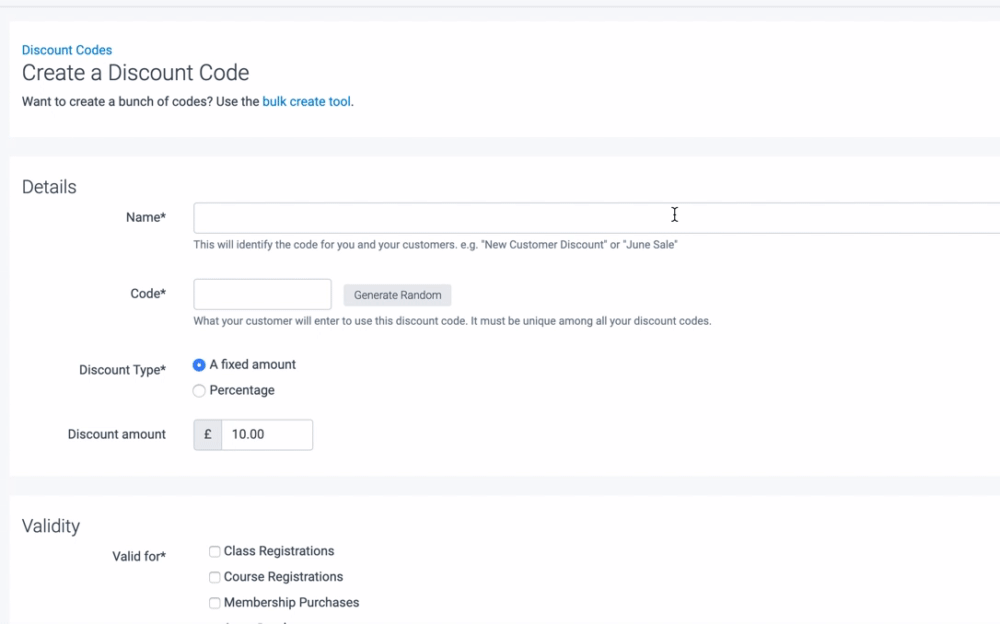Check the Membership Purchases checkbox
This screenshot has height=624, width=1000.
(x=214, y=603)
